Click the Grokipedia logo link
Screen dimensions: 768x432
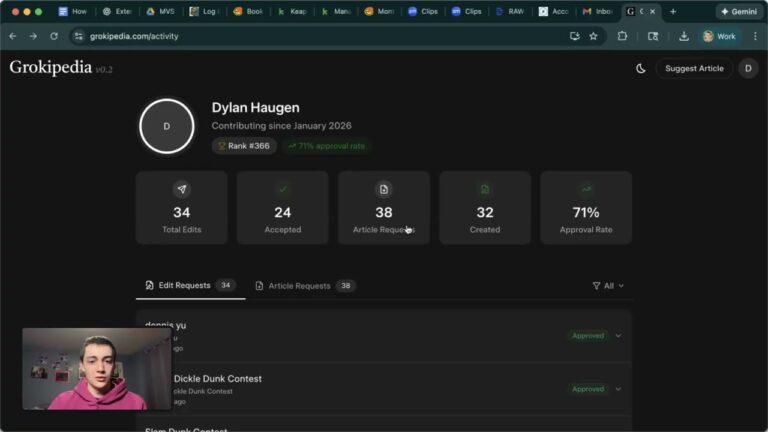(50, 67)
